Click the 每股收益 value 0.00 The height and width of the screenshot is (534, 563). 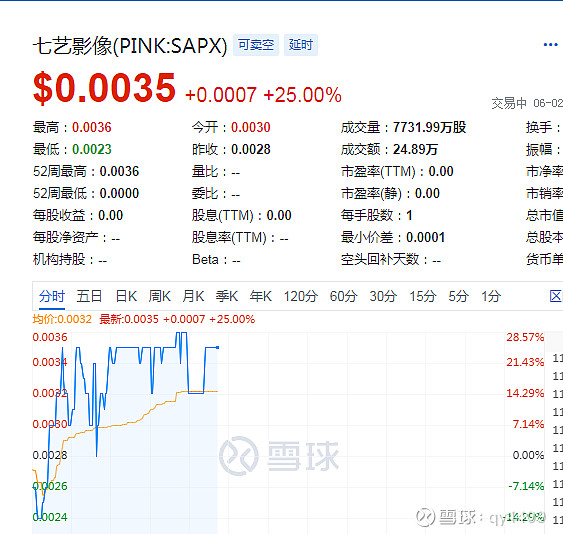pyautogui.click(x=111, y=215)
